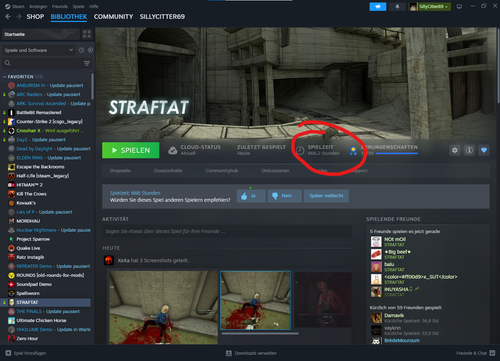Click the Big Picture mode monitor icon

[x=459, y=7]
